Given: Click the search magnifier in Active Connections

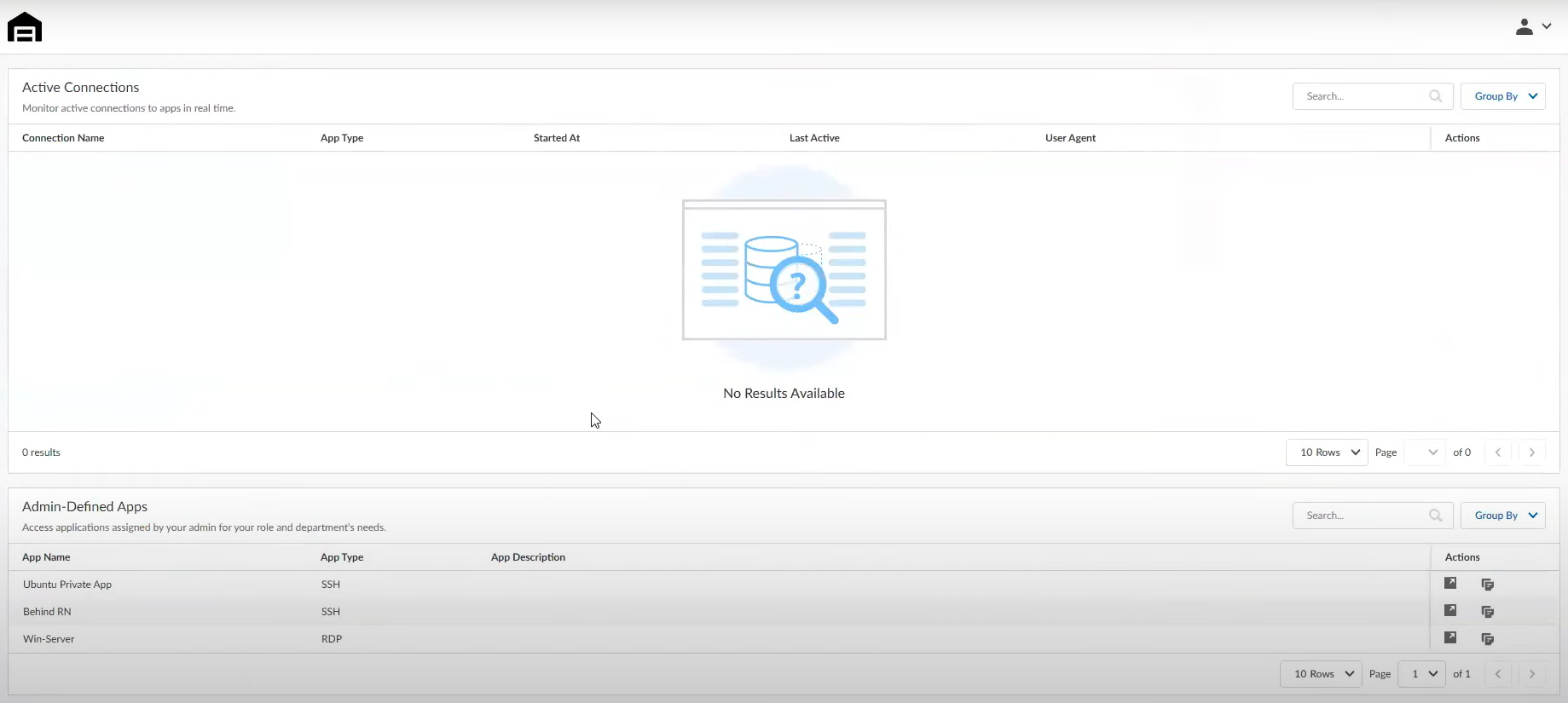Looking at the screenshot, I should point(1435,96).
